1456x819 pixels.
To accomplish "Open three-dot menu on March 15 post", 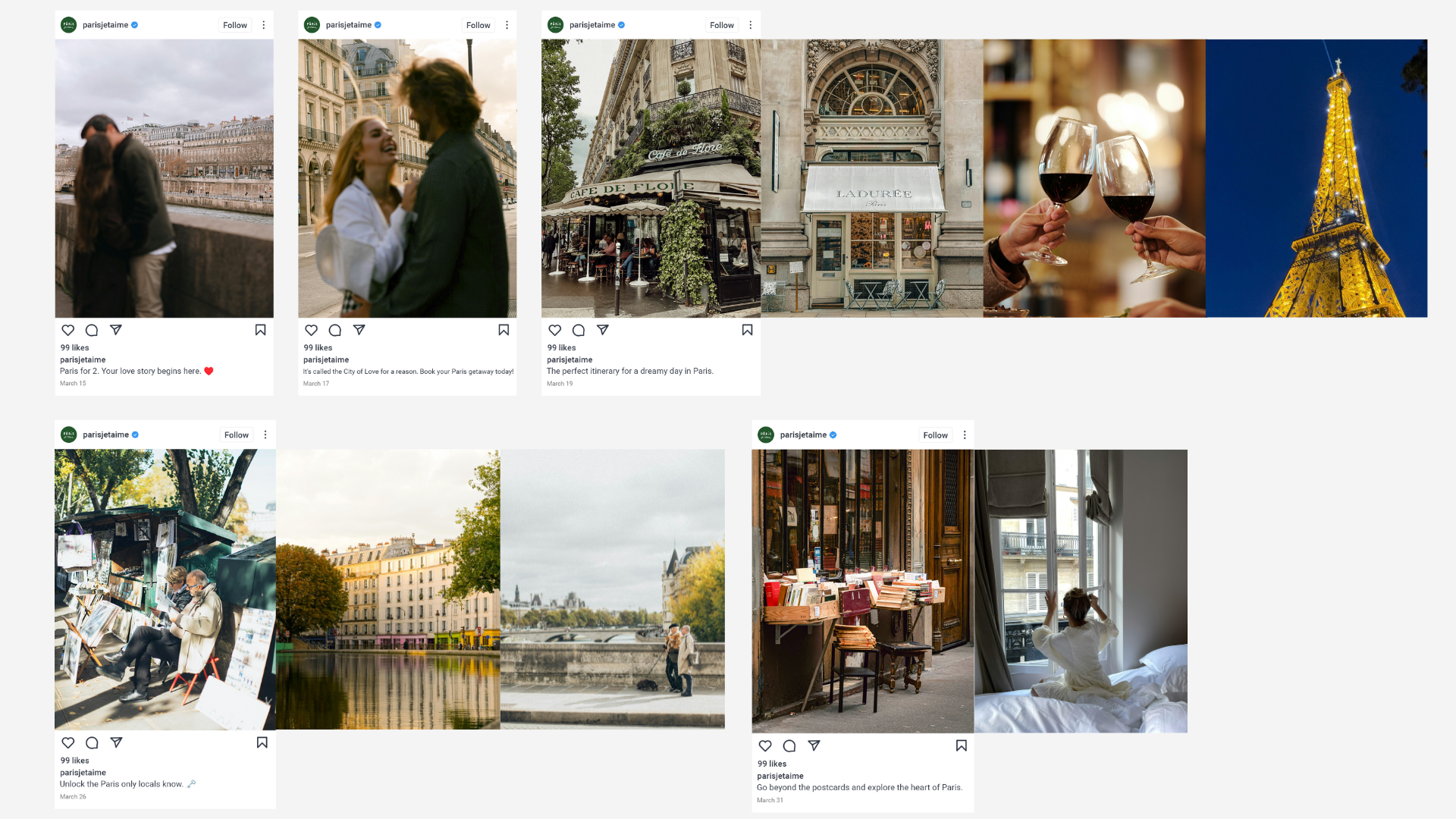I will point(264,25).
